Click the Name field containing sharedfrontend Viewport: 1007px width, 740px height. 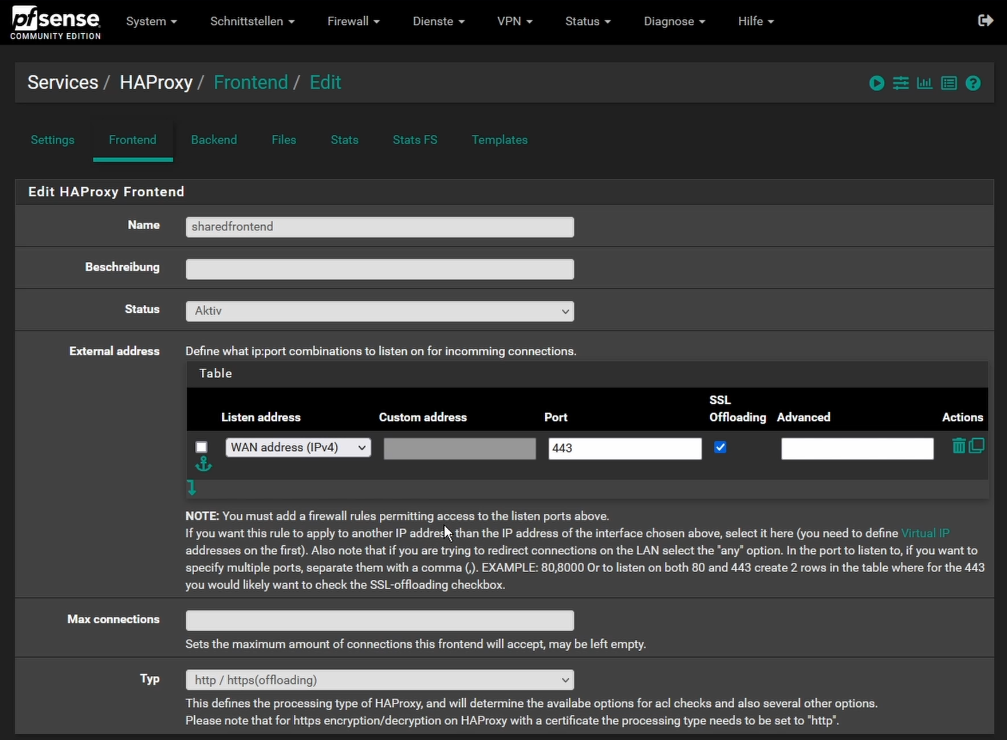pyautogui.click(x=380, y=227)
